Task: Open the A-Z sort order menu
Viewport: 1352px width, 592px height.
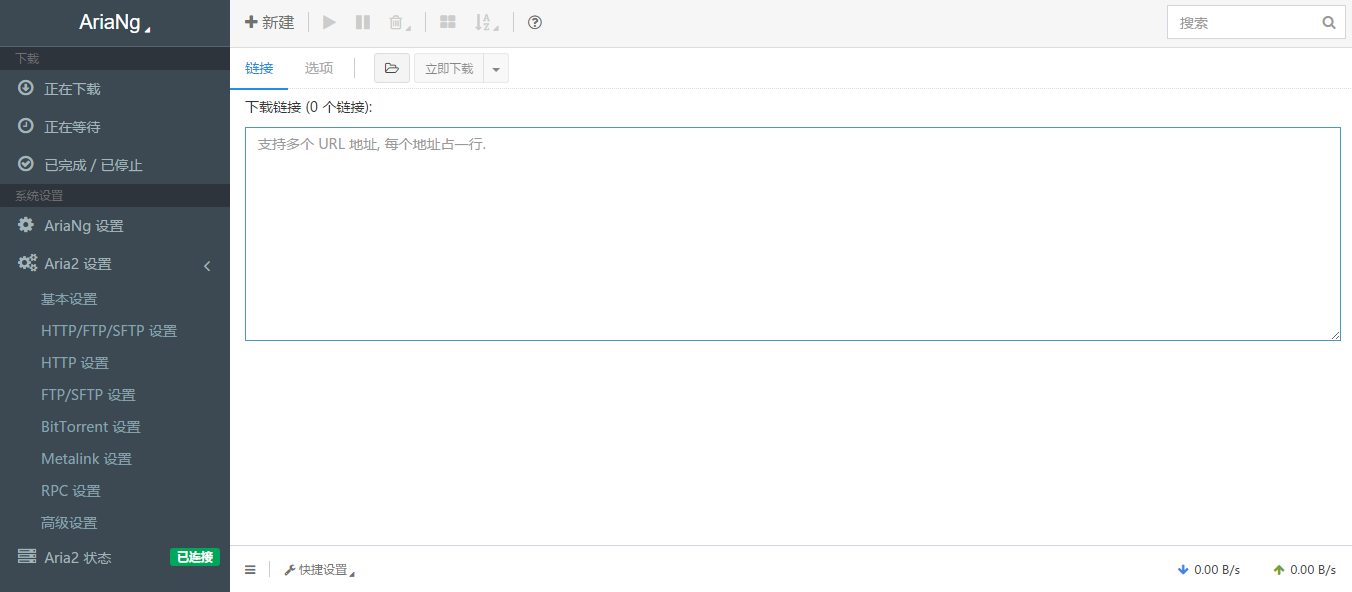Action: coord(486,22)
